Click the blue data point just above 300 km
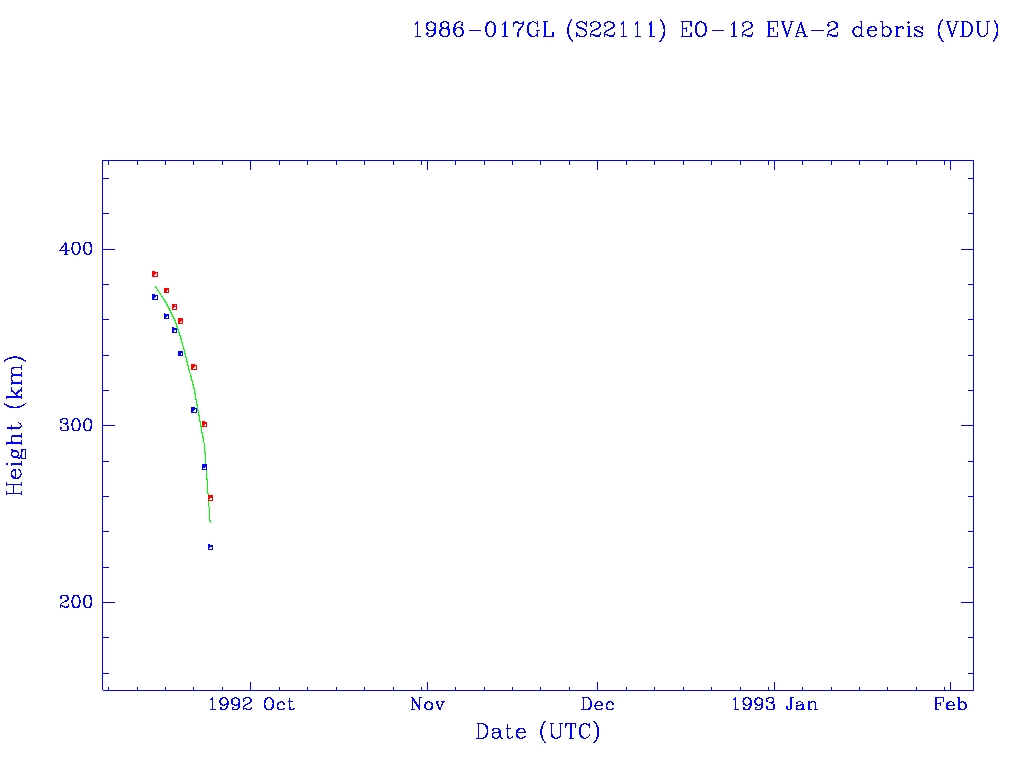This screenshot has height=768, width=1024. pos(194,410)
